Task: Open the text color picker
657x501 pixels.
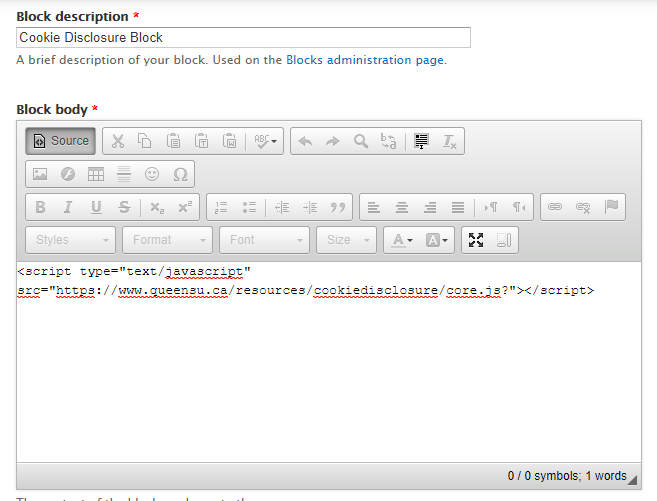Action: (403, 240)
